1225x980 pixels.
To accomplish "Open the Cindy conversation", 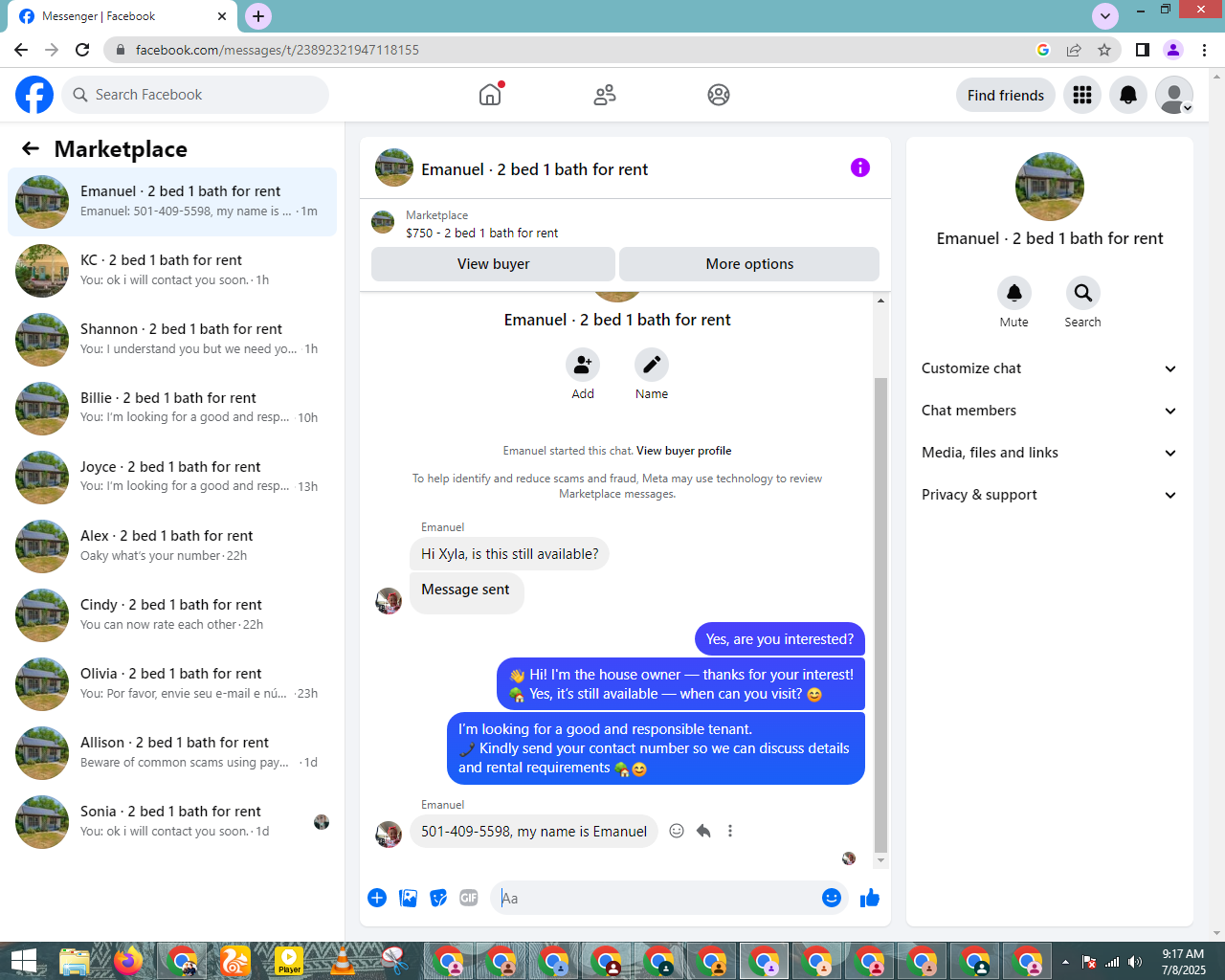I will point(172,614).
